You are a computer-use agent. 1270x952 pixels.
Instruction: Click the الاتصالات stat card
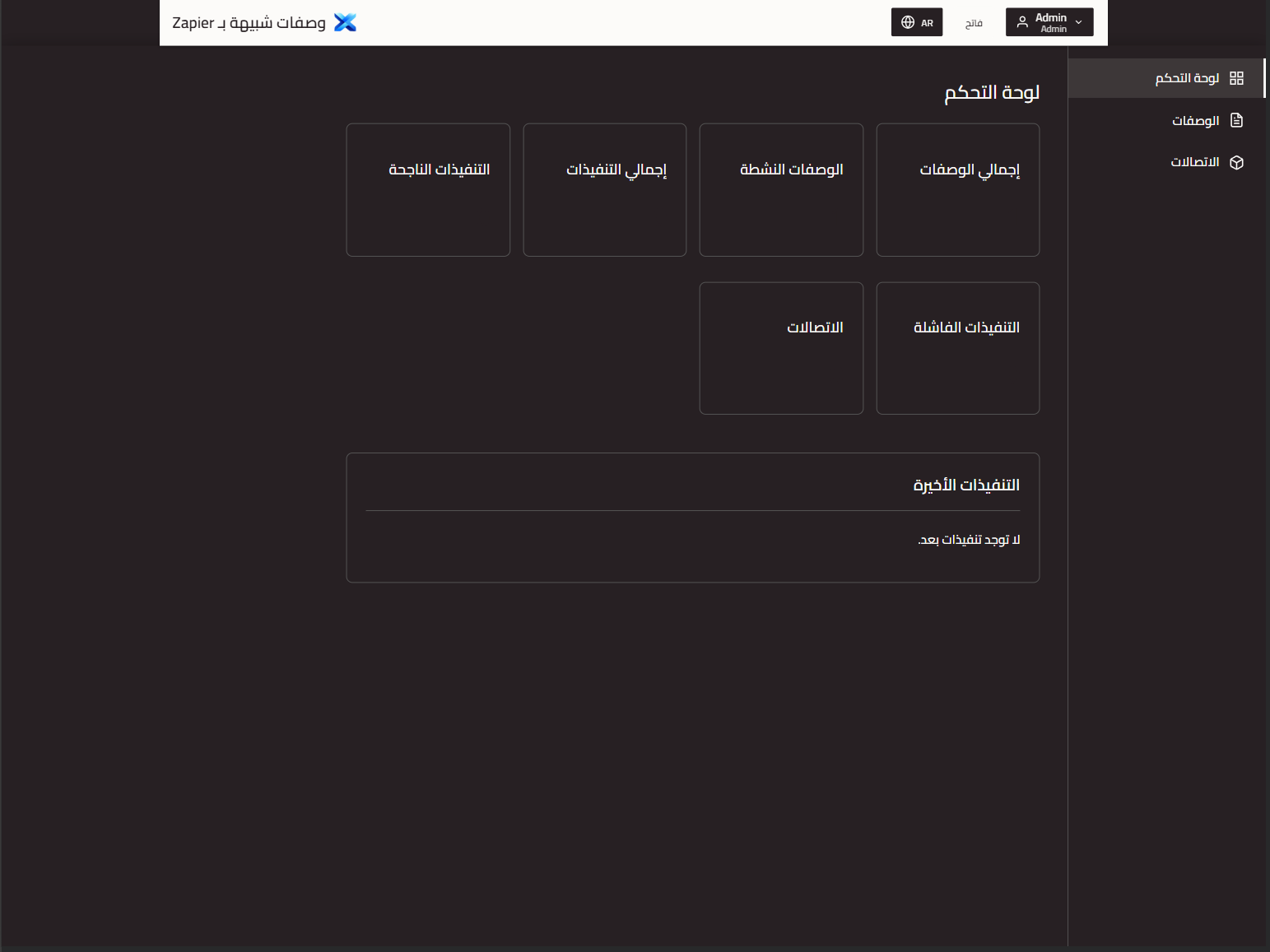(x=781, y=347)
